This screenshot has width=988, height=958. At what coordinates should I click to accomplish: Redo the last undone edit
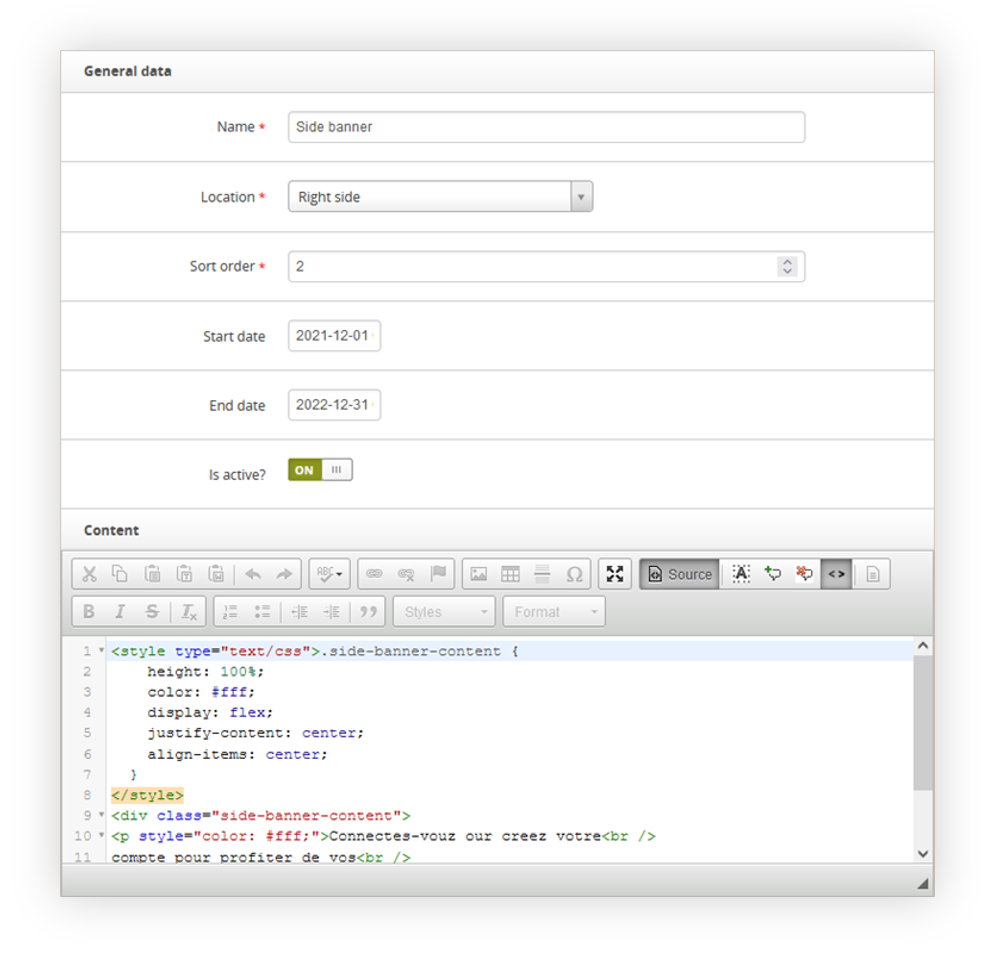click(x=285, y=574)
